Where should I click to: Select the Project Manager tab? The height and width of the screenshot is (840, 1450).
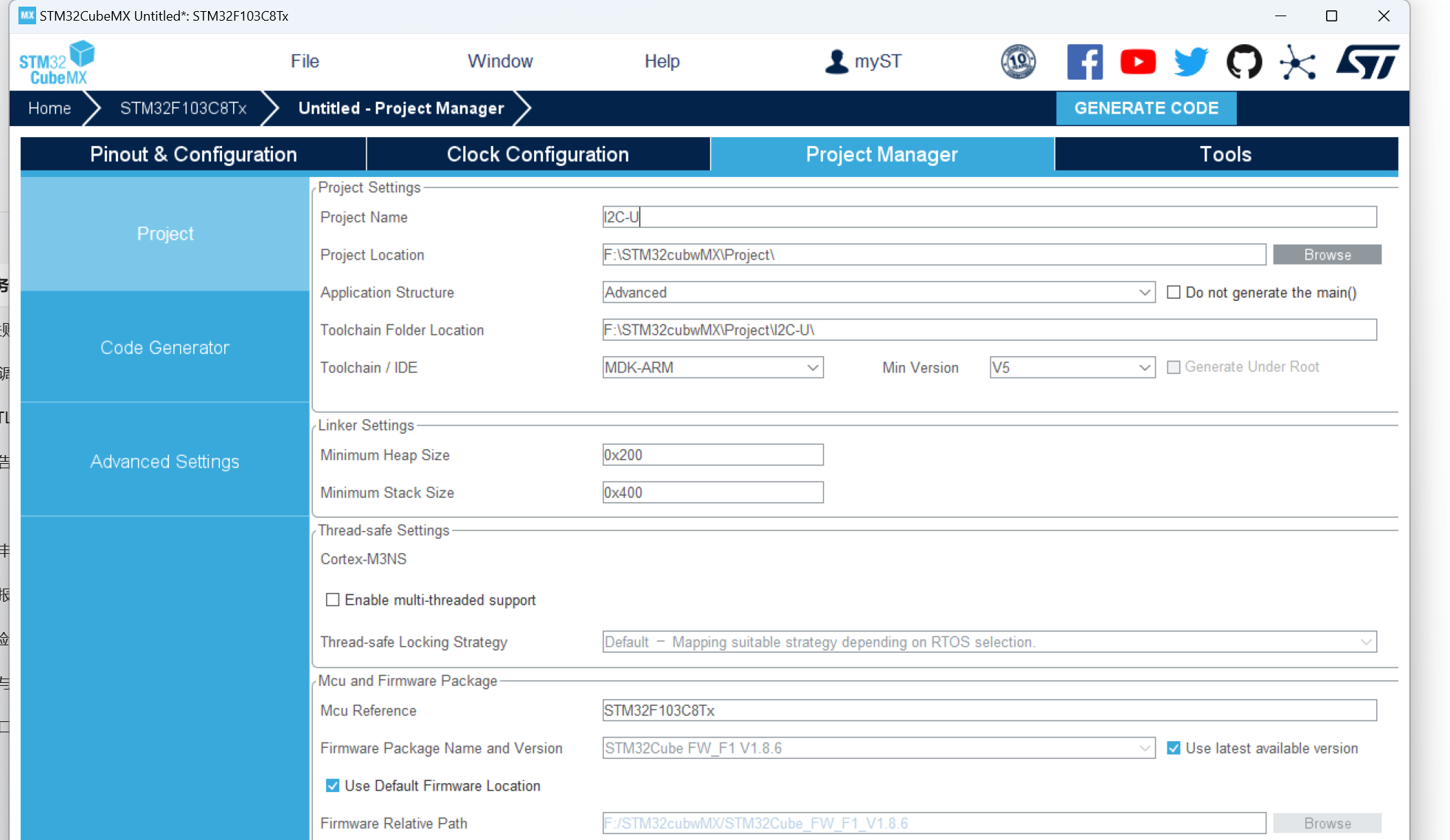[882, 154]
